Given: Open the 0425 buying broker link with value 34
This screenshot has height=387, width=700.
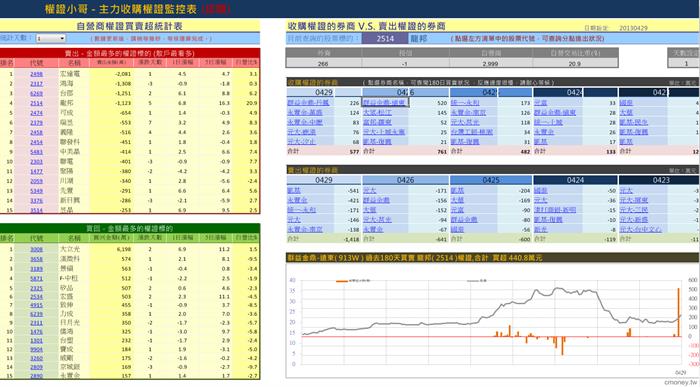Looking at the screenshot, I should [x=472, y=132].
